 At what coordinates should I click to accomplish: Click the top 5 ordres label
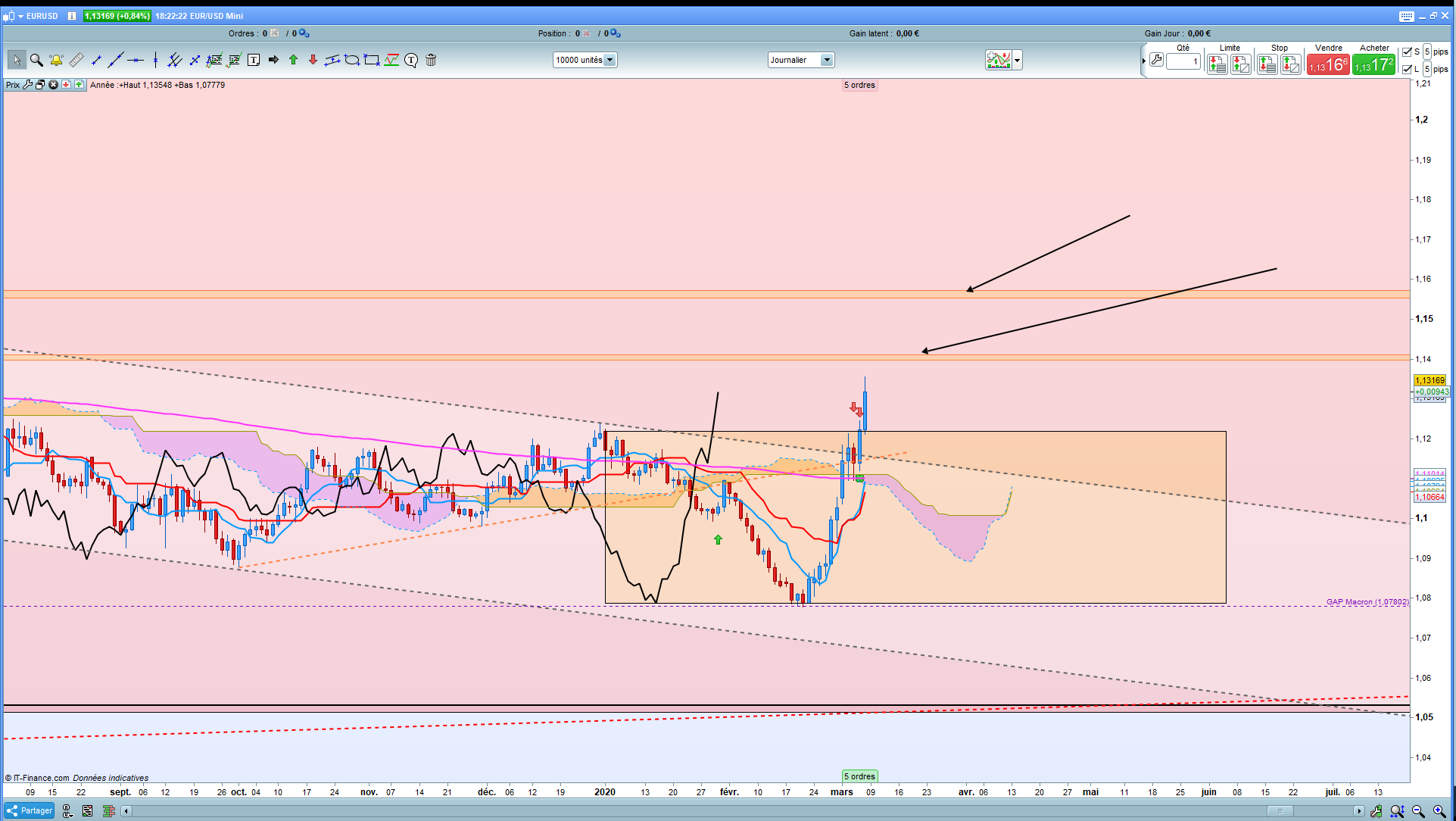click(x=859, y=85)
